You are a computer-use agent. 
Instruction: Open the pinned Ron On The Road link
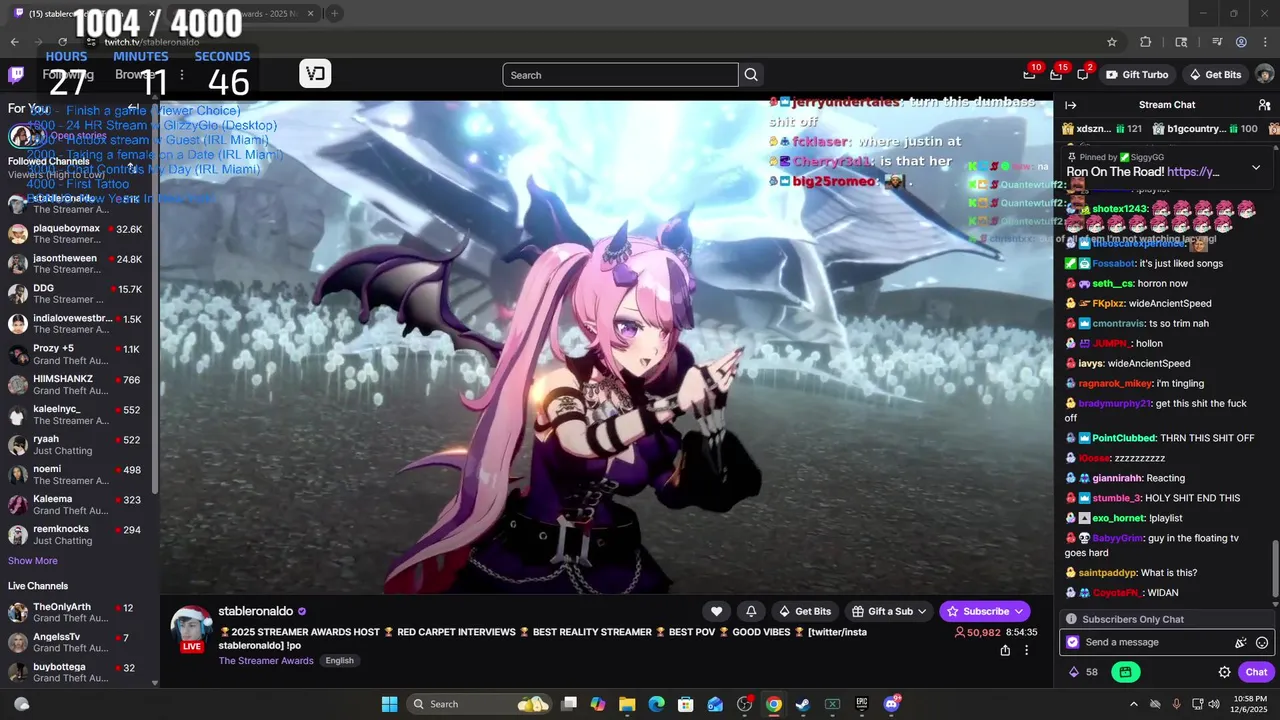pos(1193,172)
